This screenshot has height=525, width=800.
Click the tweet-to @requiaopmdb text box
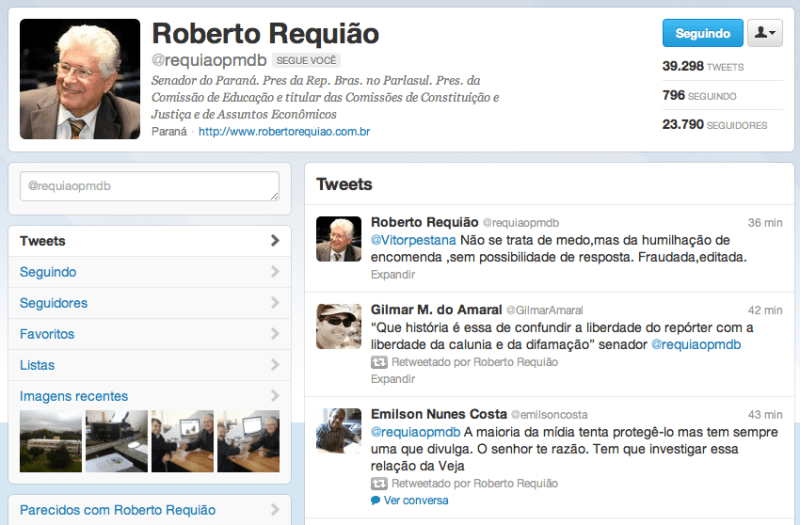(149, 186)
